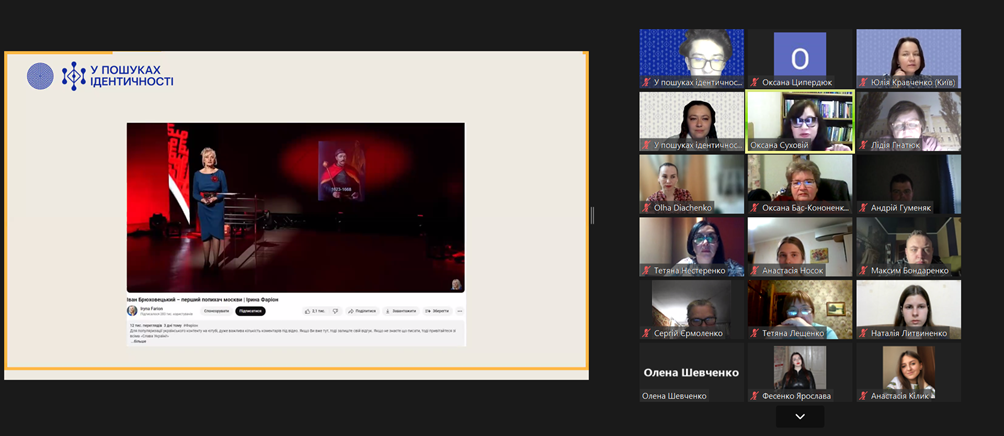Click the У пошуках ідентичності logo
Image resolution: width=1004 pixels, height=436 pixels.
[x=100, y=76]
